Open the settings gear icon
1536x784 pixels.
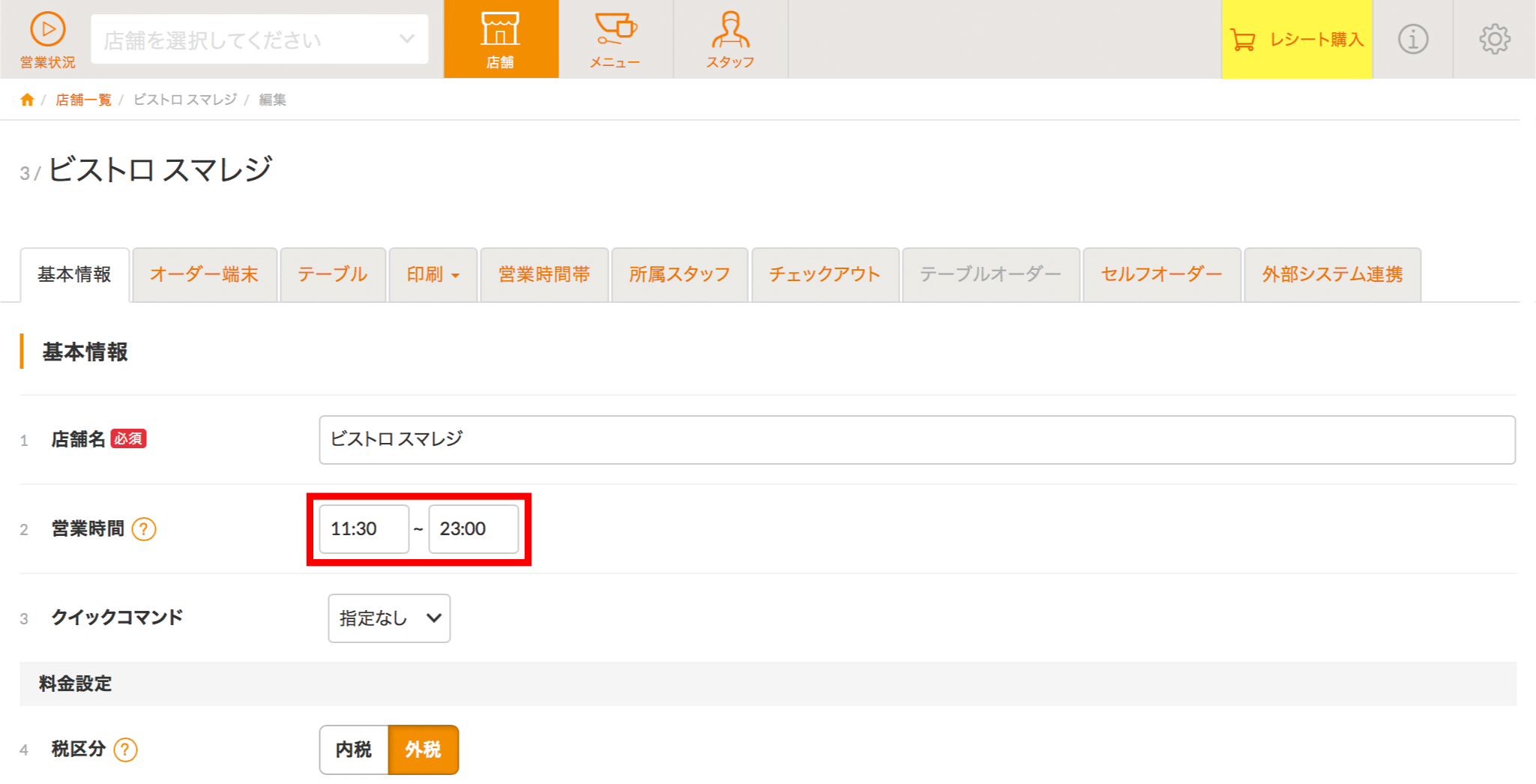1494,39
